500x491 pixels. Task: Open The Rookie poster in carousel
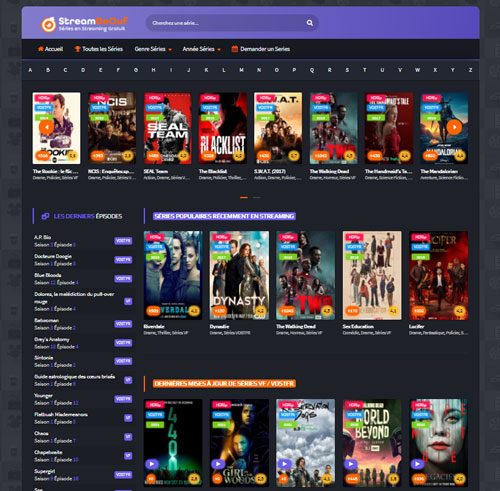pyautogui.click(x=56, y=128)
